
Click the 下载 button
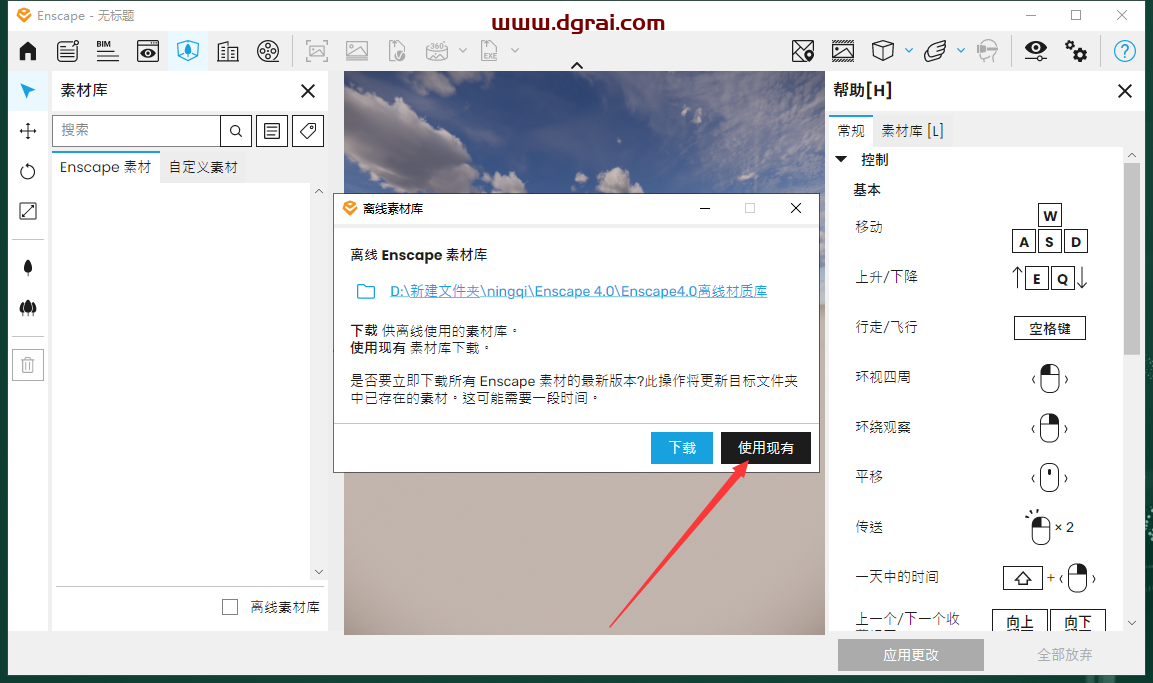682,448
